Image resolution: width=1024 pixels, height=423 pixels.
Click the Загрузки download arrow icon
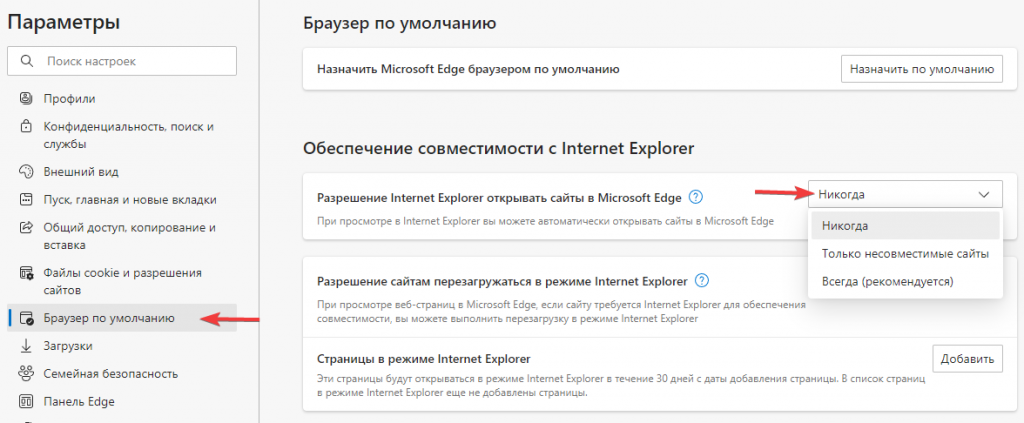point(26,346)
